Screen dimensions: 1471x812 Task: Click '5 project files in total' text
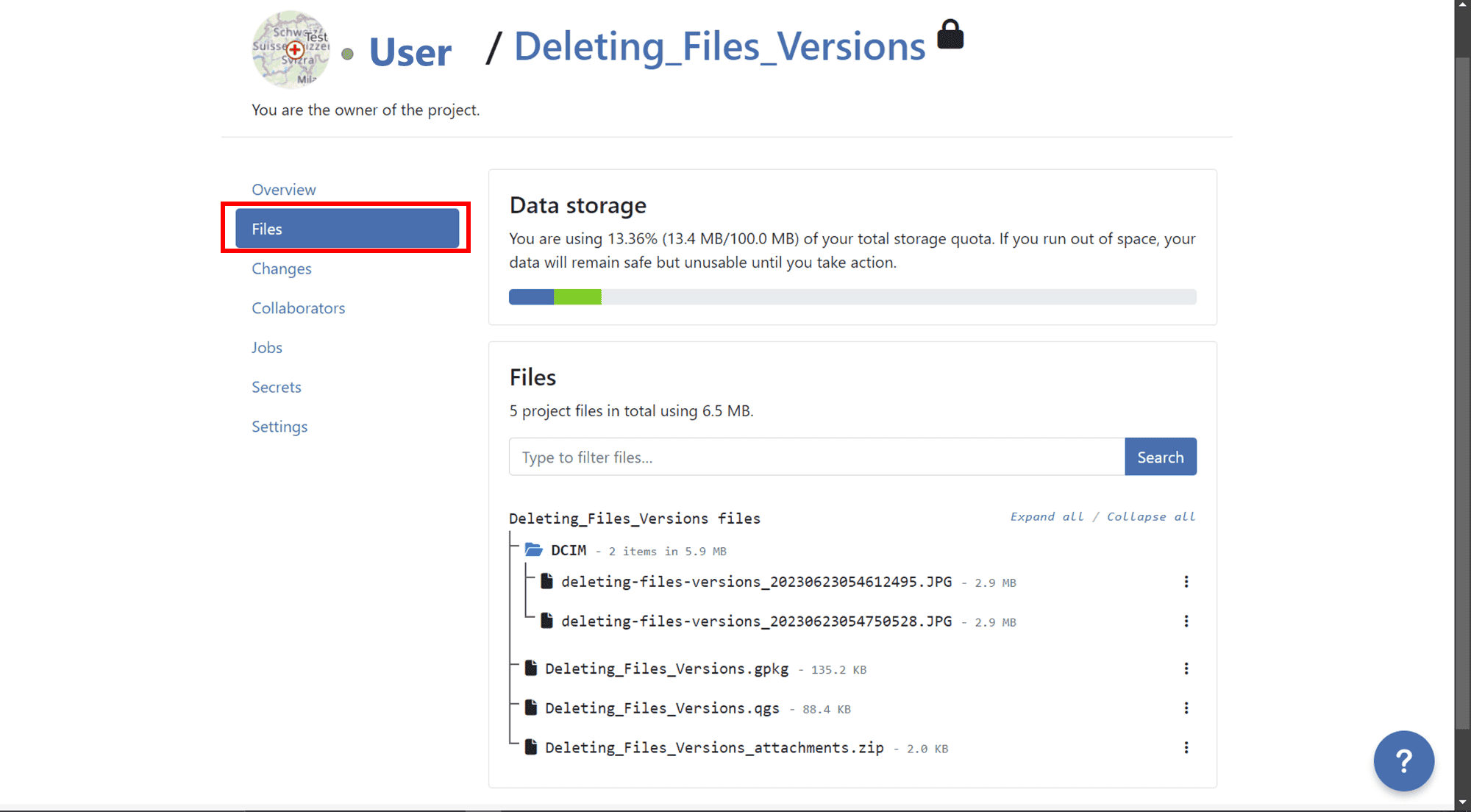632,410
